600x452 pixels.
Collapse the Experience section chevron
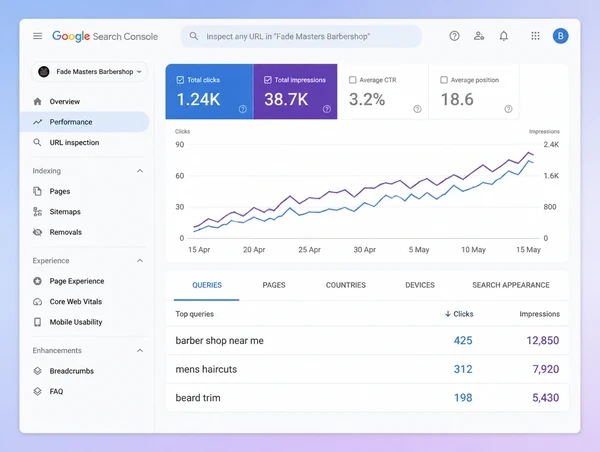tap(140, 261)
